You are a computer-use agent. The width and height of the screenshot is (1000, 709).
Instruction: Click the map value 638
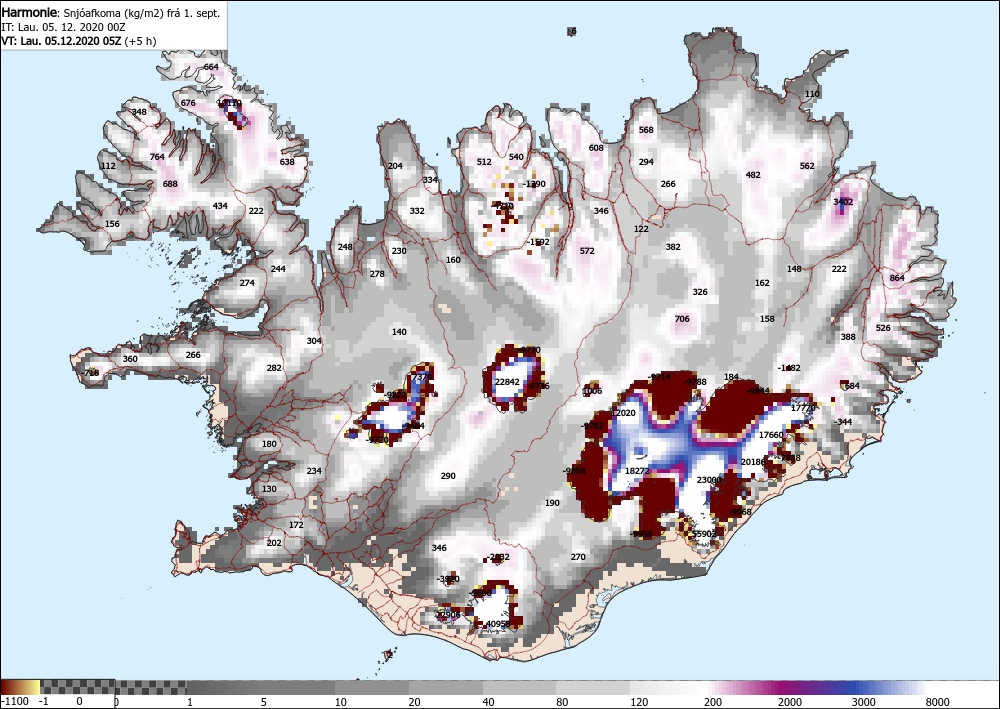pos(287,161)
